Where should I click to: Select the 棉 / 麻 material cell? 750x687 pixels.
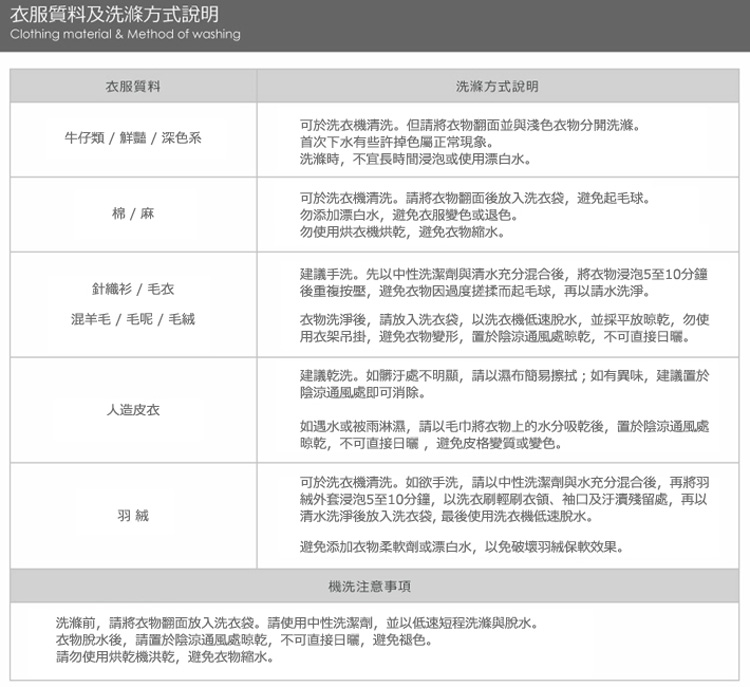click(133, 213)
